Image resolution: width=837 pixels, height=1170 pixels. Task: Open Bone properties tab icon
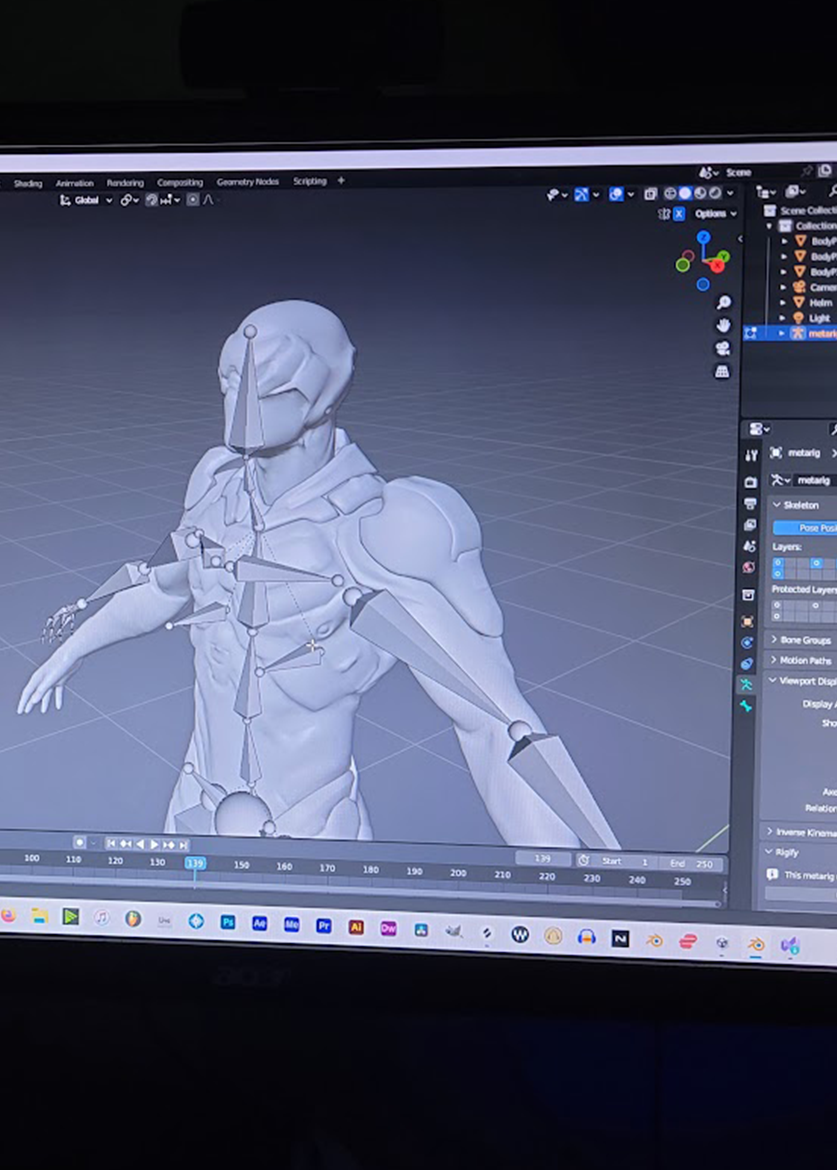point(747,706)
